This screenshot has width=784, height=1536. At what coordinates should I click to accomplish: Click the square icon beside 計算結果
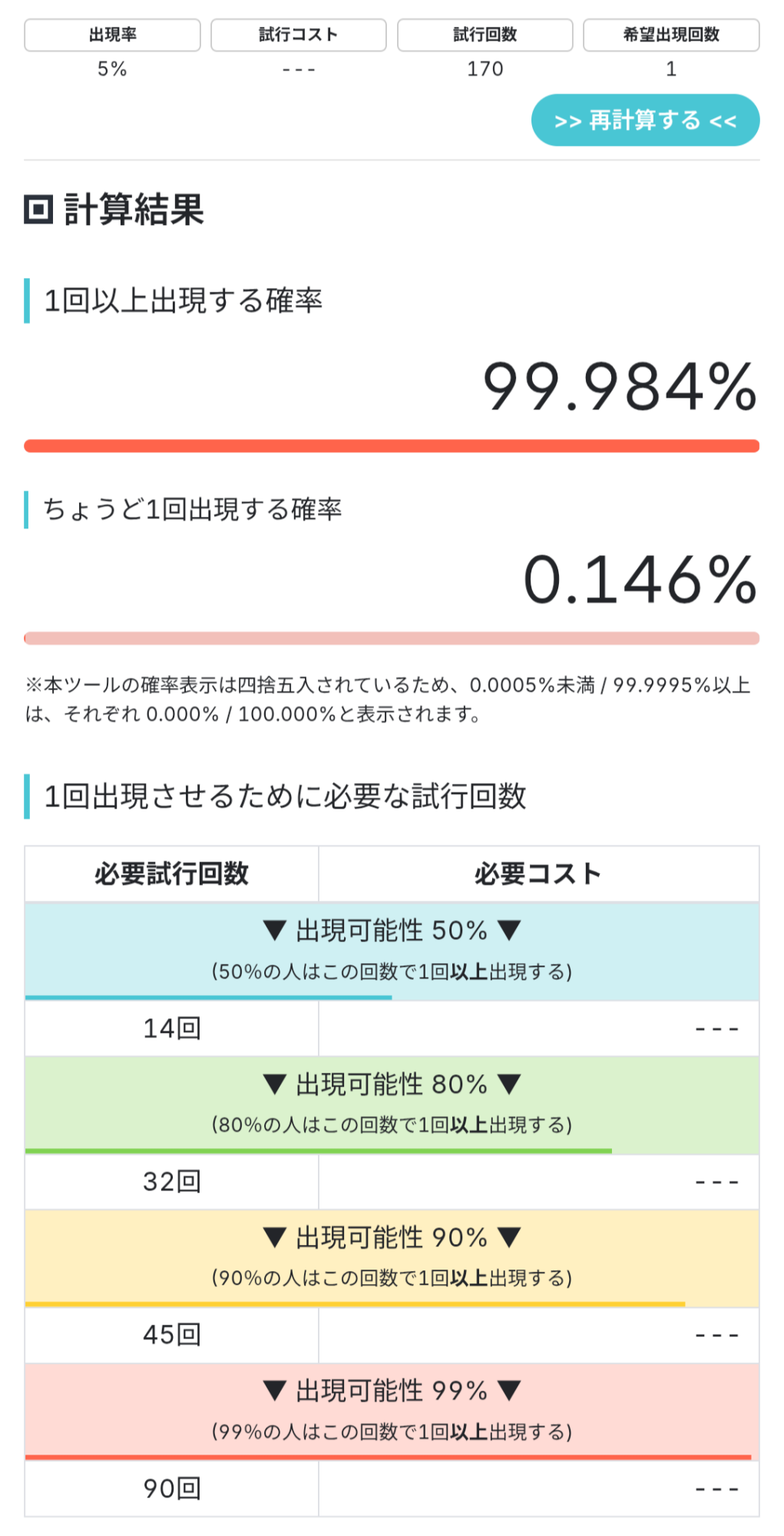point(38,210)
